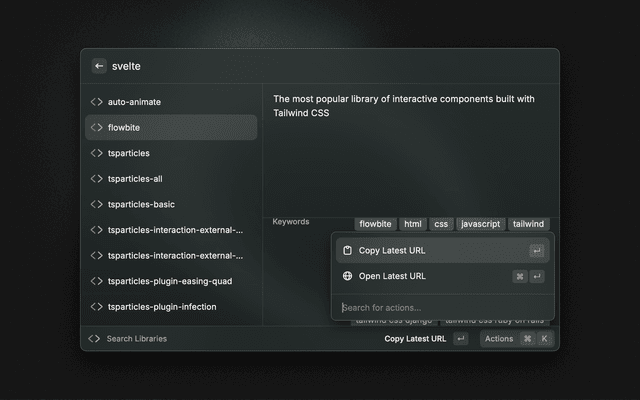
Task: Focus the Search for actions field
Action: (440, 308)
